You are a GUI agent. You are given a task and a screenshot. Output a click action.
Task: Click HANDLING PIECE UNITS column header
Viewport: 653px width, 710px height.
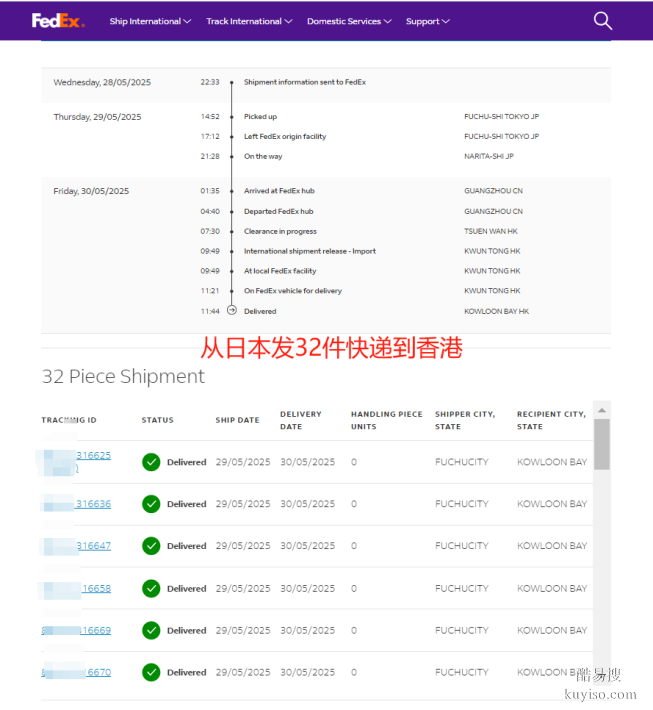[387, 420]
